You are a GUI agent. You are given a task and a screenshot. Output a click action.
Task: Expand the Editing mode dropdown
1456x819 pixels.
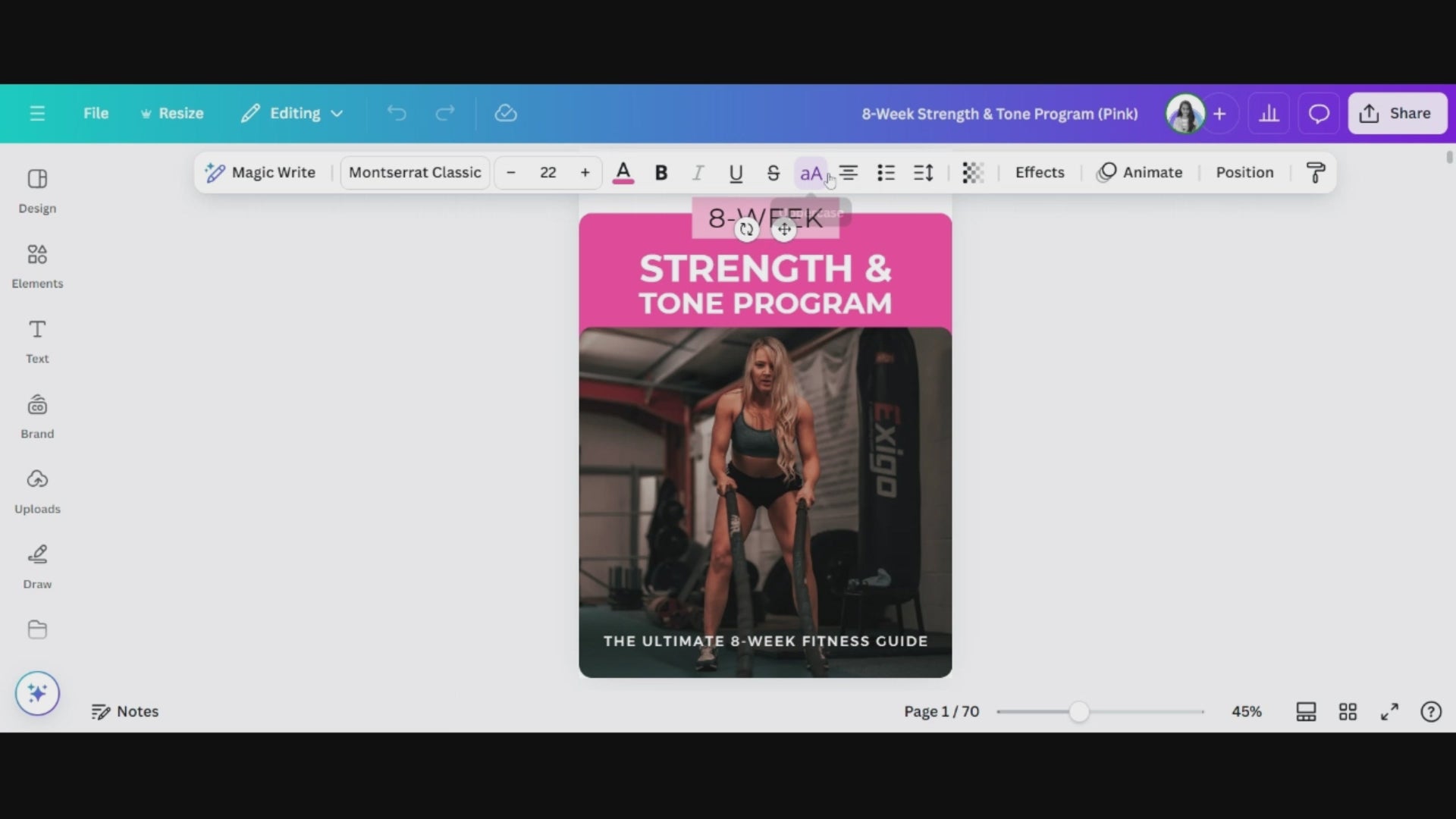(x=292, y=114)
